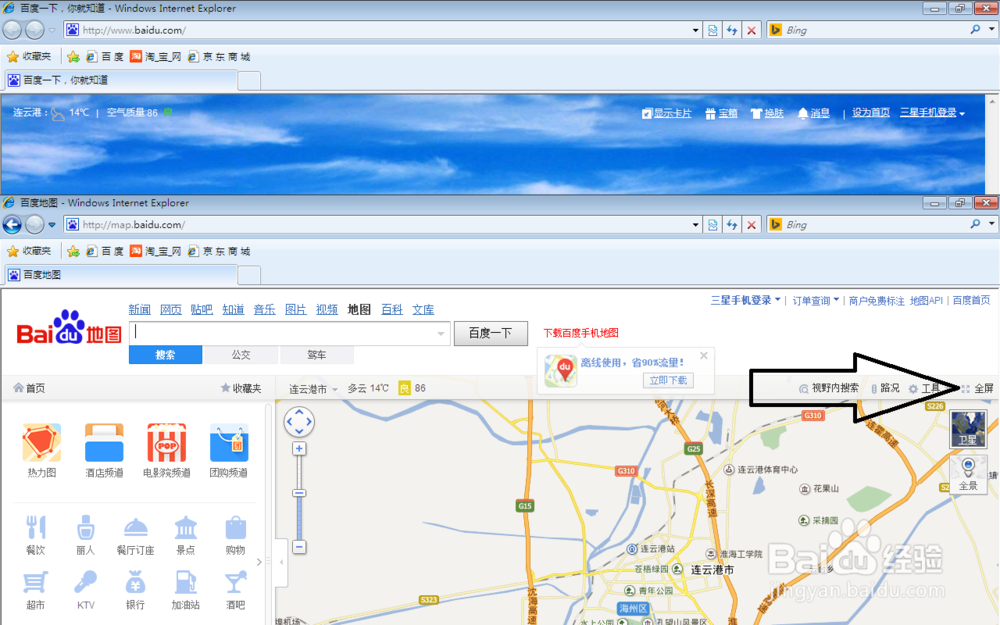Open the 新闻 news link

click(139, 309)
